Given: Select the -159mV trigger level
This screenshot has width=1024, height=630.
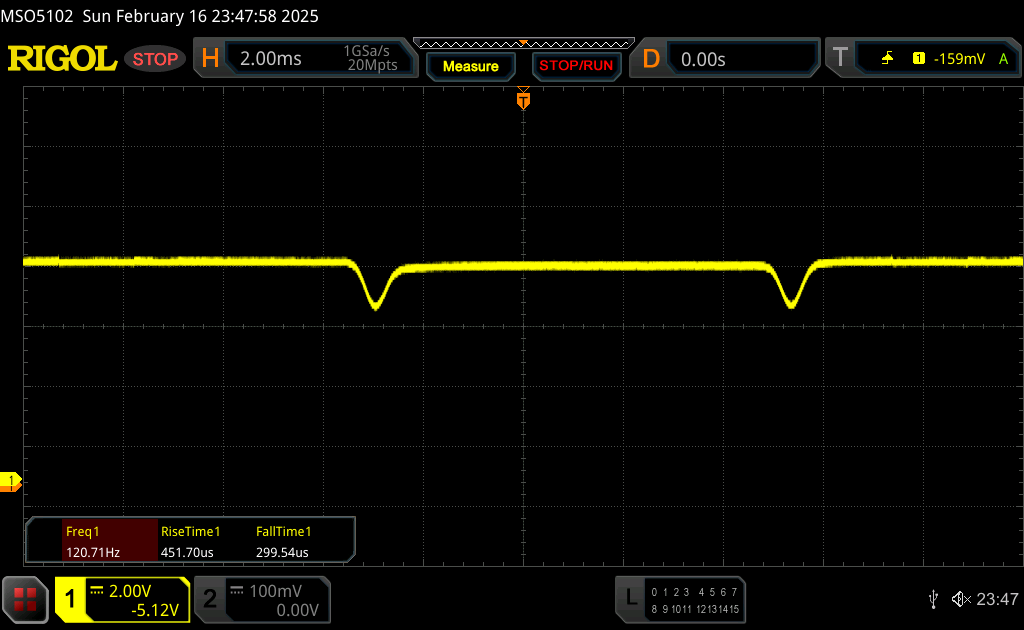Looking at the screenshot, I should pyautogui.click(x=959, y=59).
